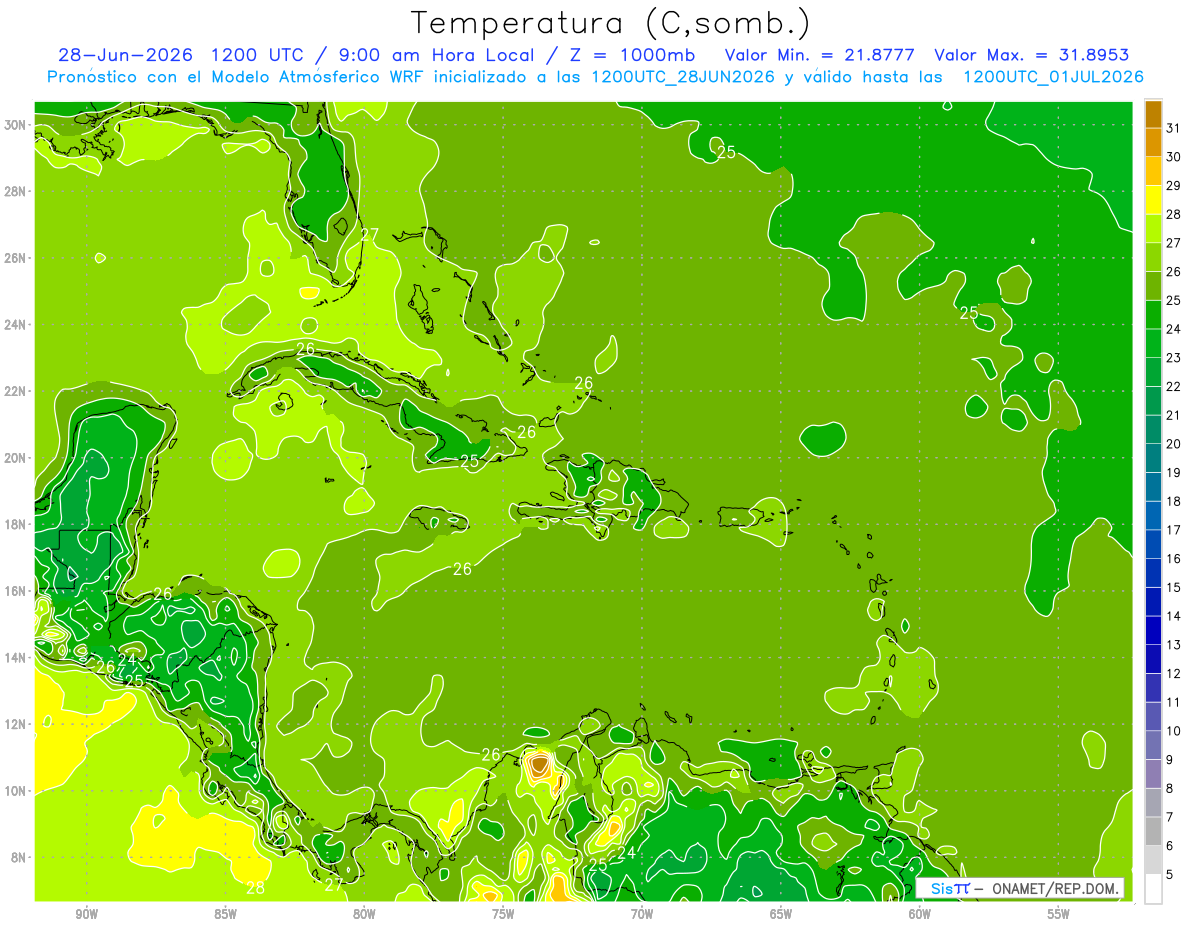1200x927 pixels.
Task: Click legend value 17
Action: point(1174,529)
